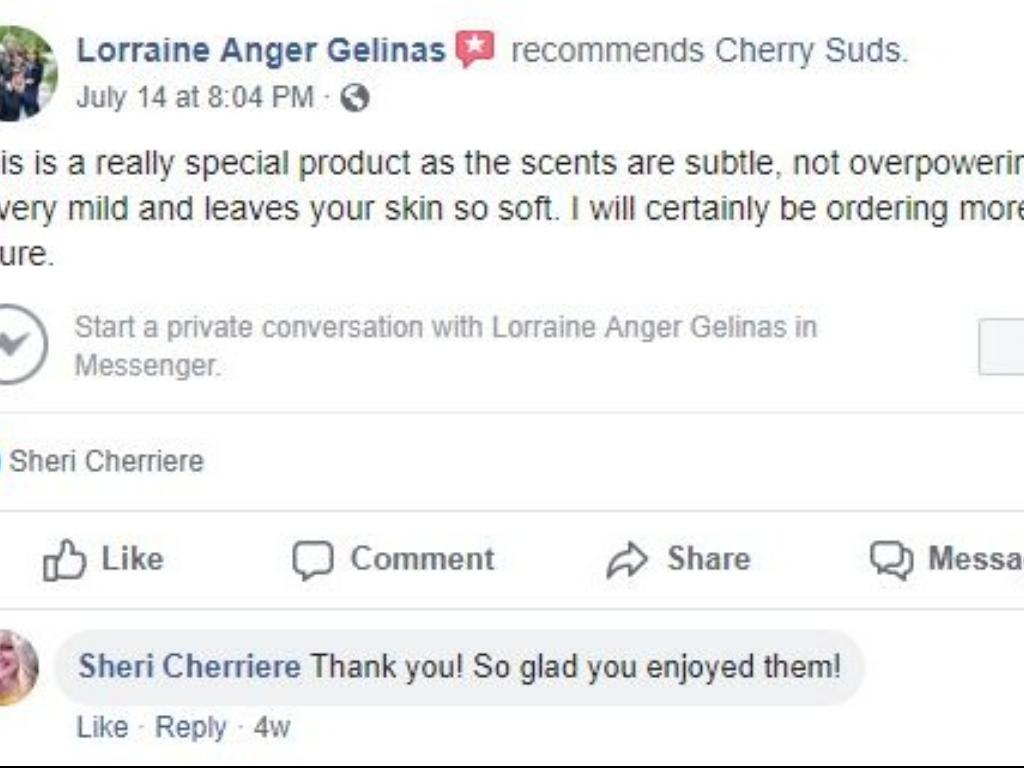Like Sheri Cherriere's comment

click(102, 727)
